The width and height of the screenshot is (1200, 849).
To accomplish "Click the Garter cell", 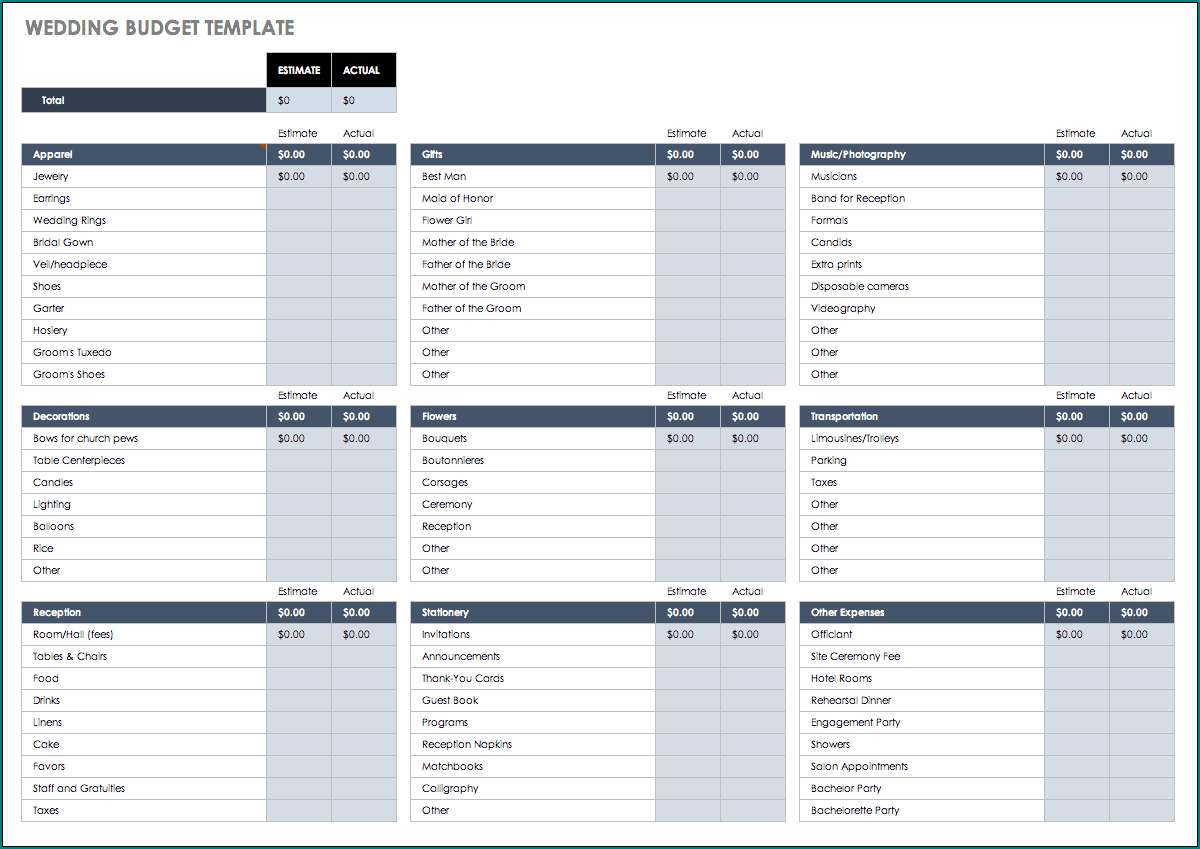I will tap(144, 309).
